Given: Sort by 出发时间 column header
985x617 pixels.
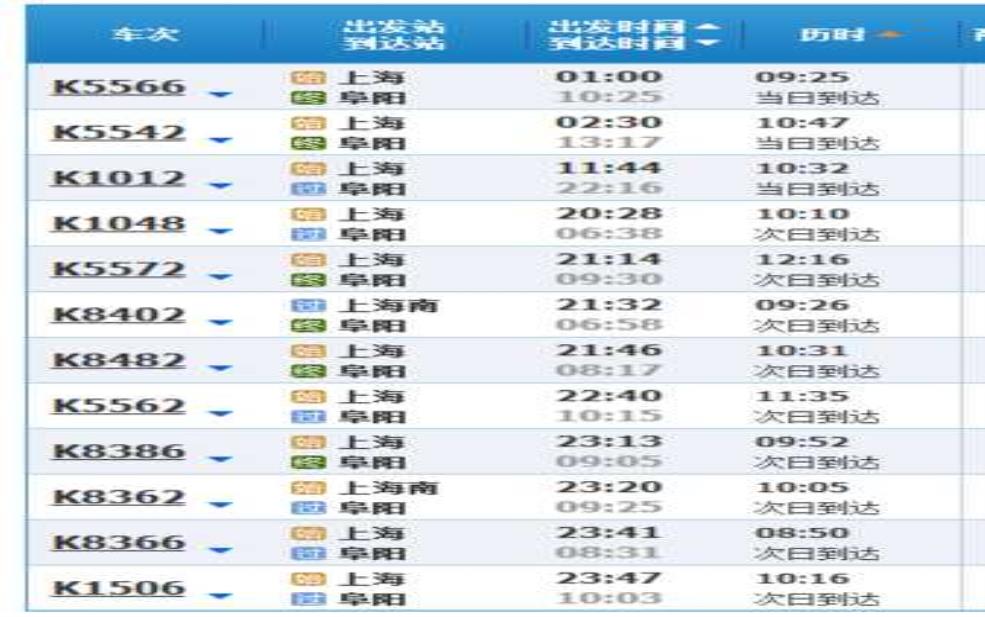Looking at the screenshot, I should click(x=632, y=27).
